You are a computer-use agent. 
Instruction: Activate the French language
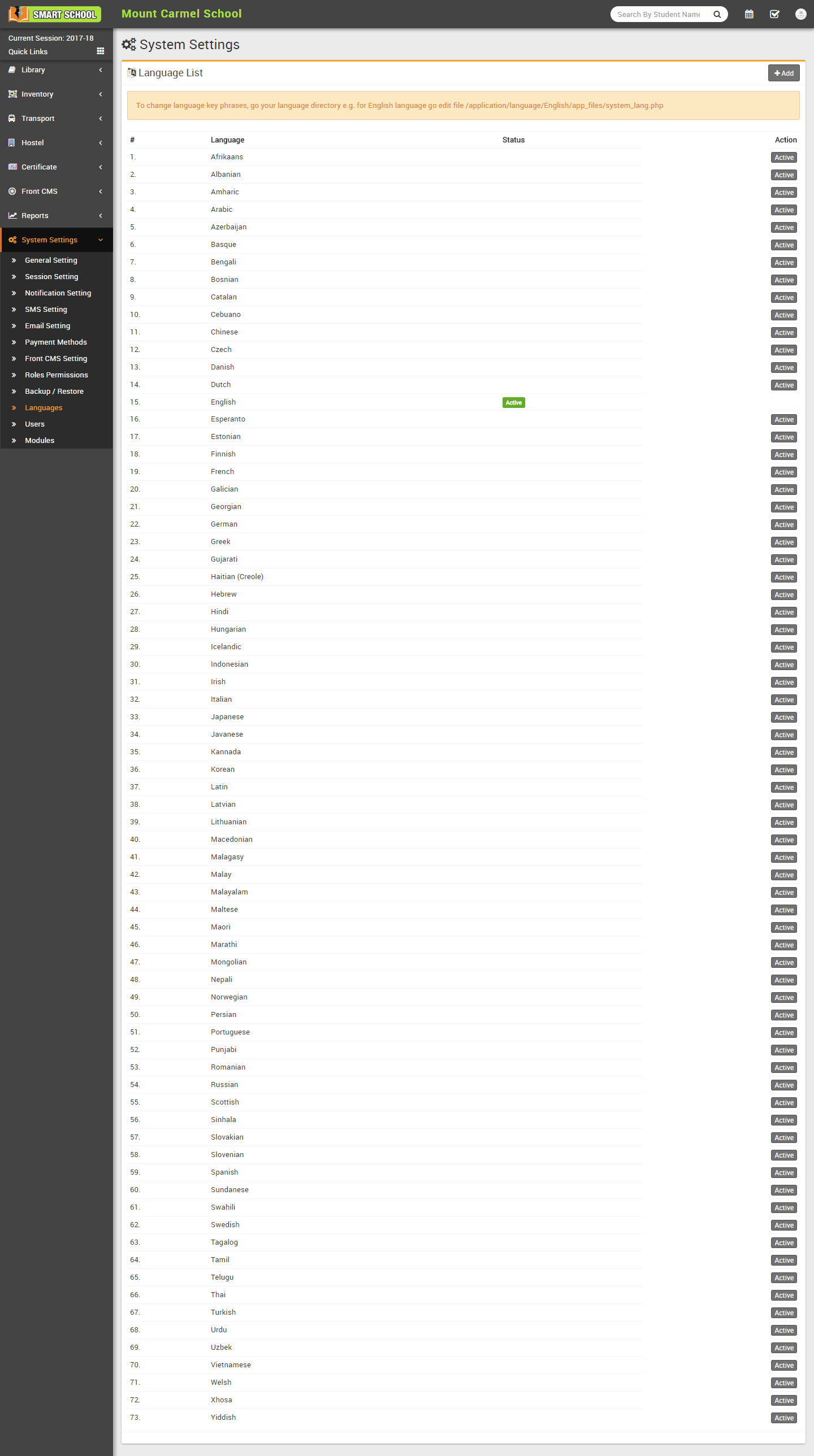(783, 472)
